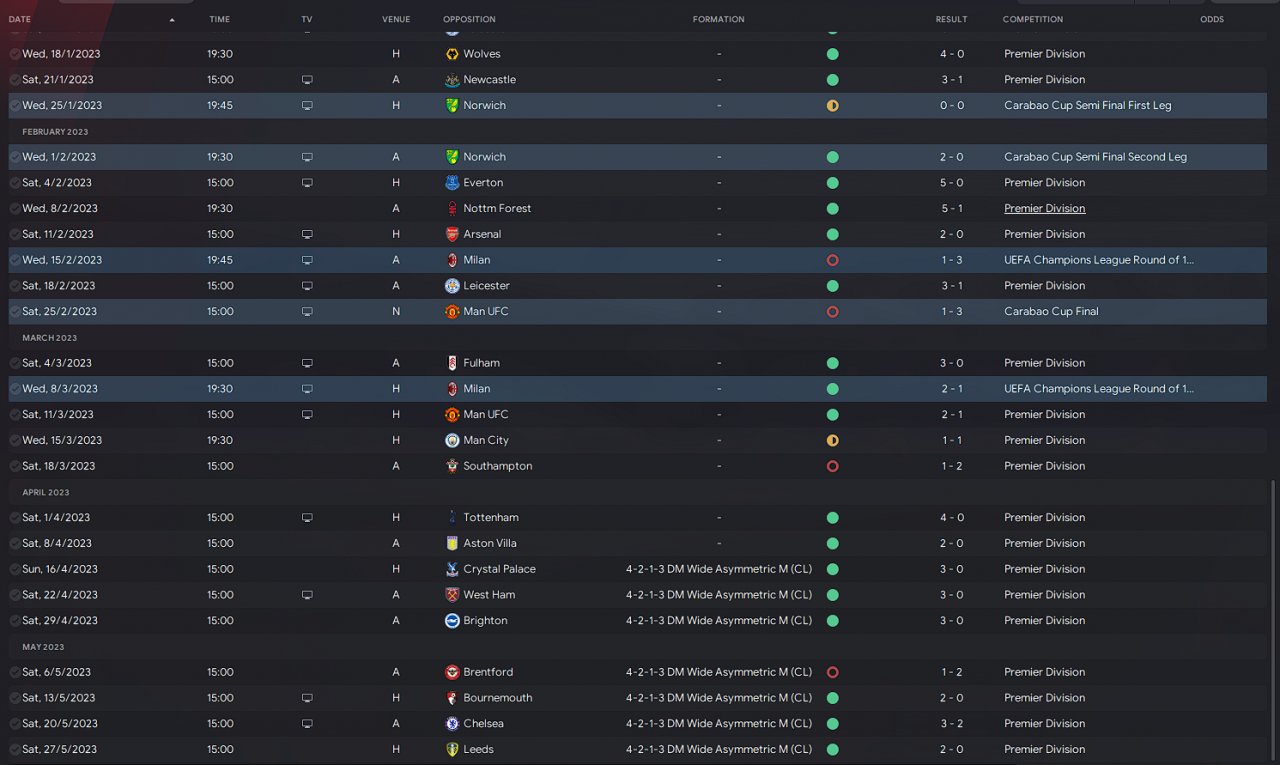Select the Nottm Forest club badge
The image size is (1280, 765).
452,209
